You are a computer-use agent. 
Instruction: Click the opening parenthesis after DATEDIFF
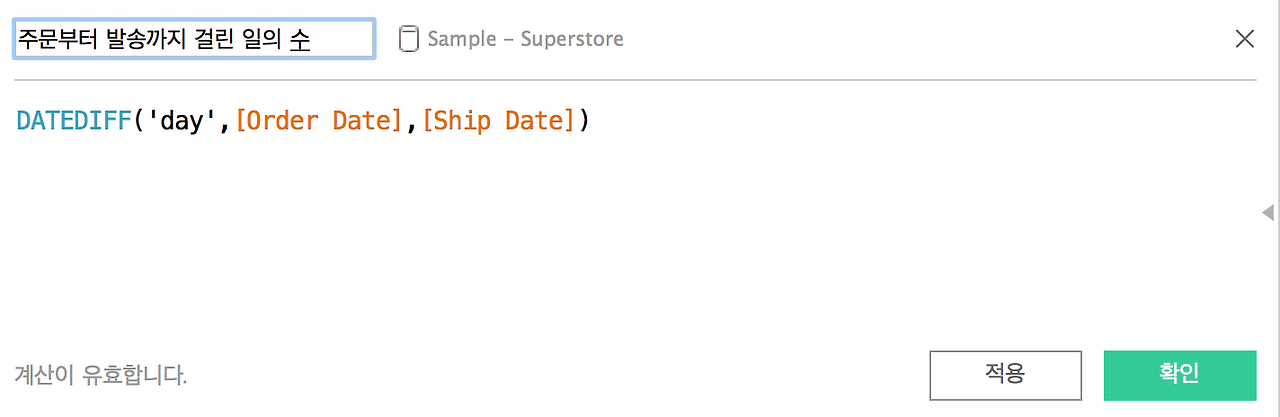(139, 121)
